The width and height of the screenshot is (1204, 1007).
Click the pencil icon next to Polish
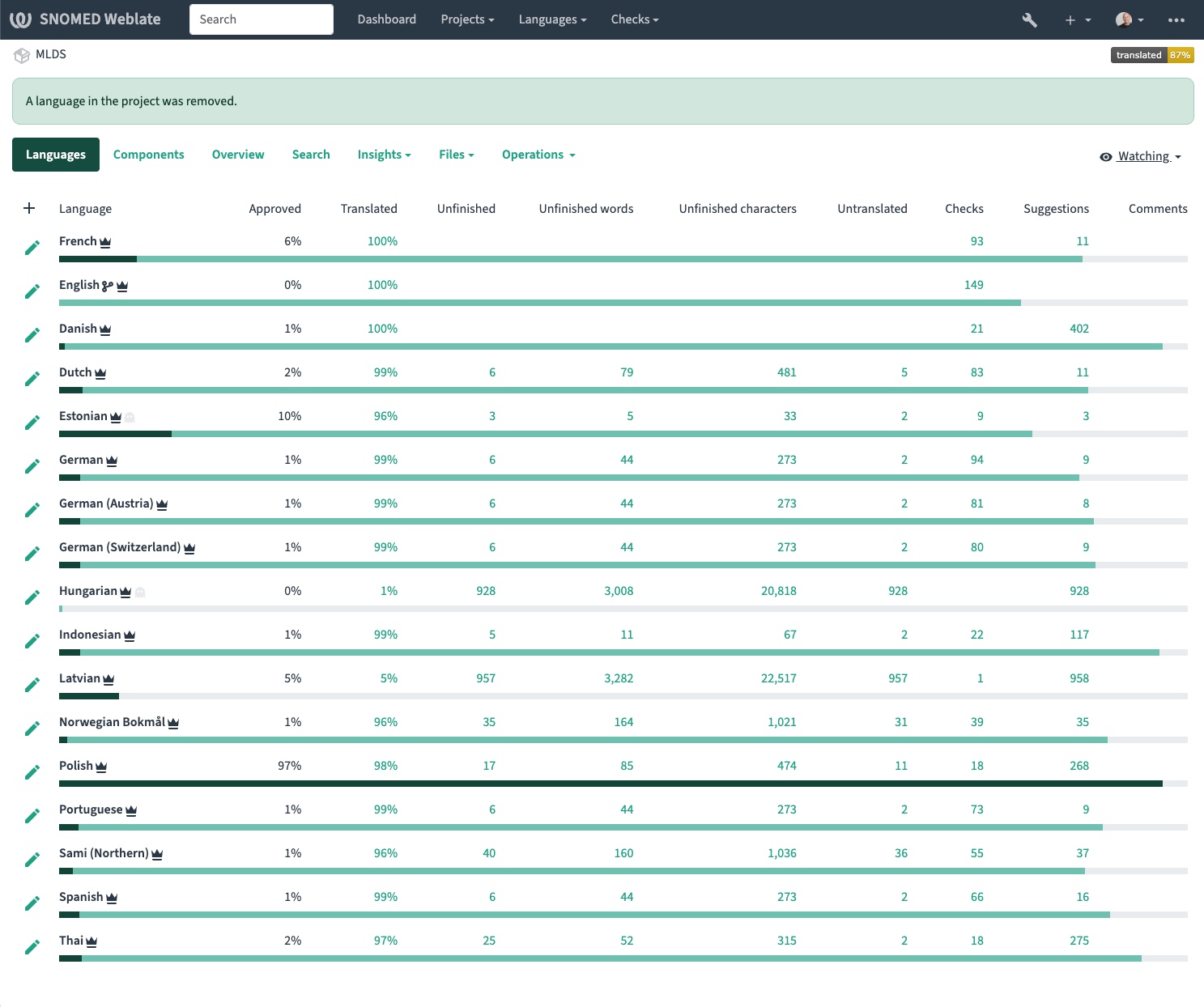click(32, 772)
